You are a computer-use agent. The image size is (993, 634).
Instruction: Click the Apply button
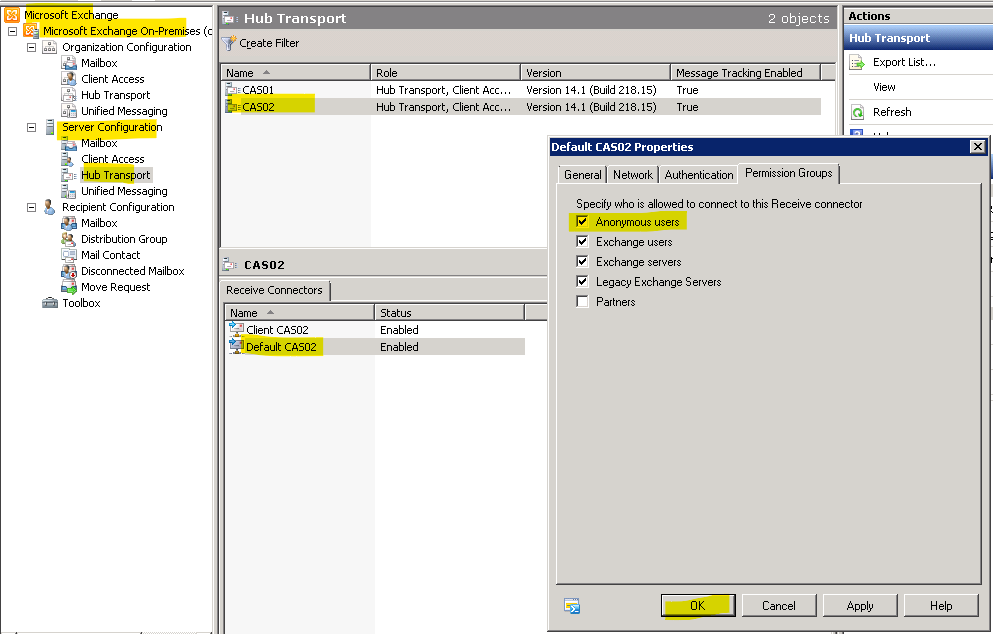(859, 606)
